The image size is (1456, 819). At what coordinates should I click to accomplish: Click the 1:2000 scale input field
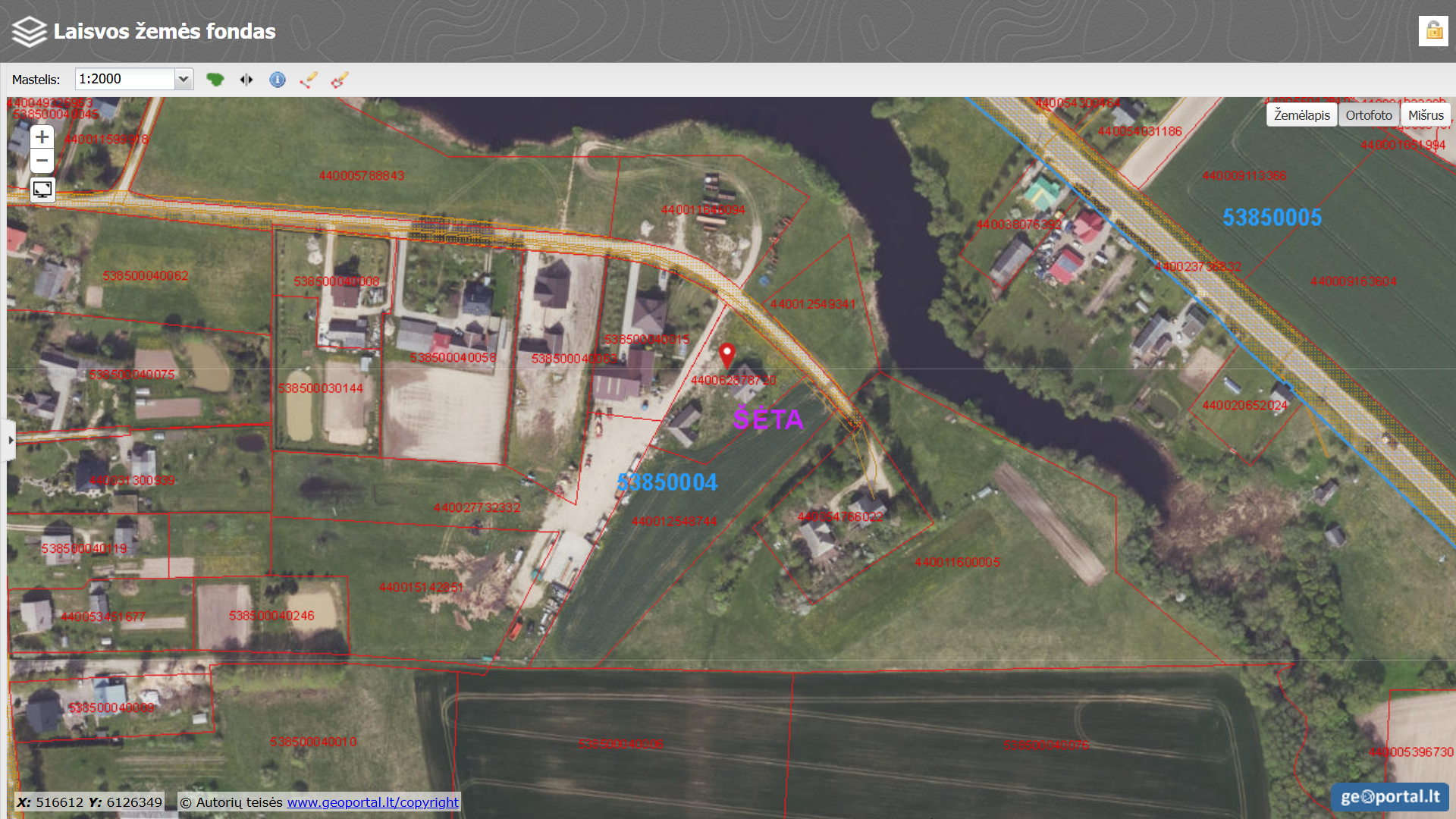click(x=125, y=80)
